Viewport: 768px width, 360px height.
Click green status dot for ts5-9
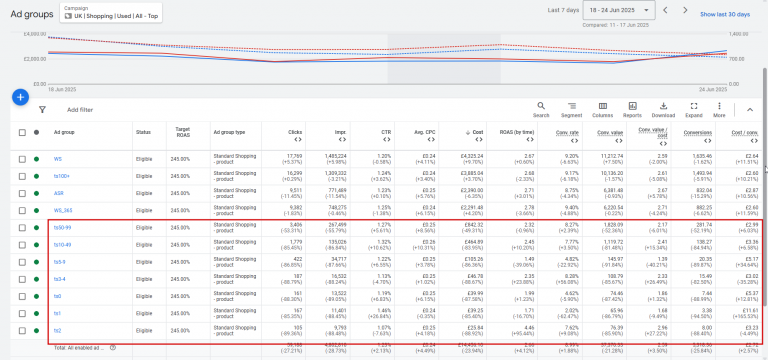[36, 262]
